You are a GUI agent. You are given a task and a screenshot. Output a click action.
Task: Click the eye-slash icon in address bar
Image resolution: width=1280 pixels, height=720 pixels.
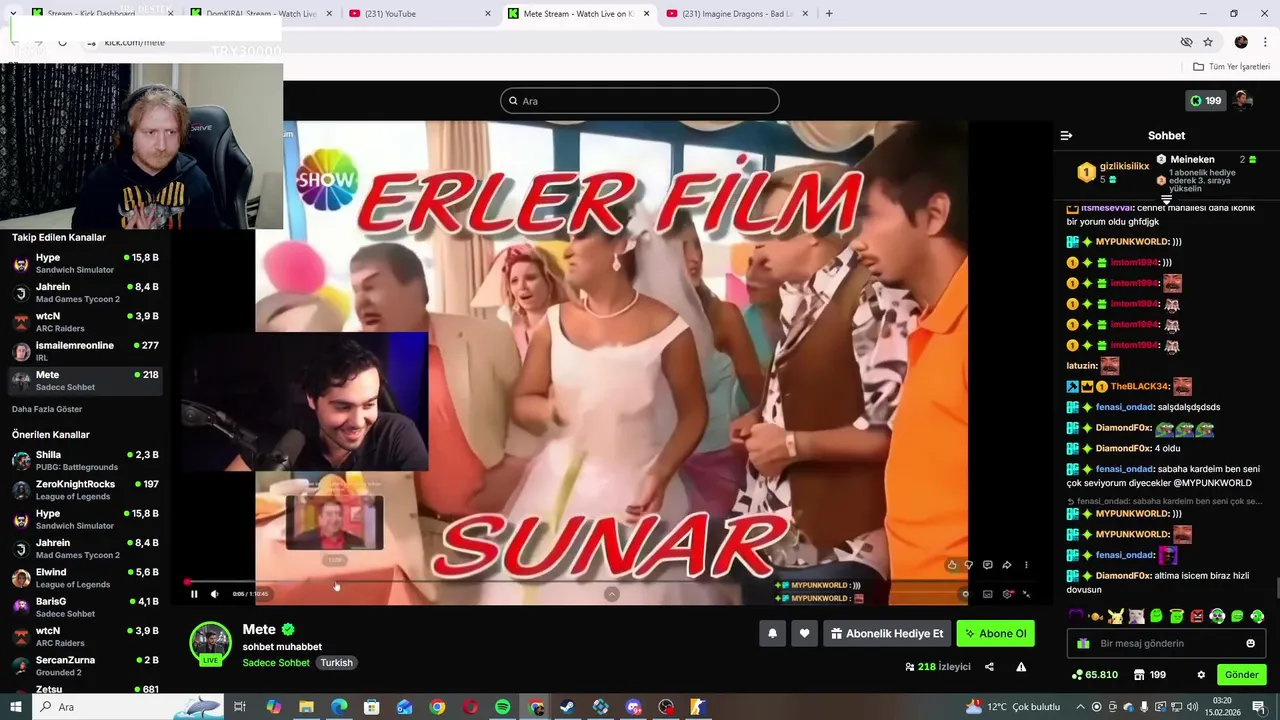pos(1186,42)
